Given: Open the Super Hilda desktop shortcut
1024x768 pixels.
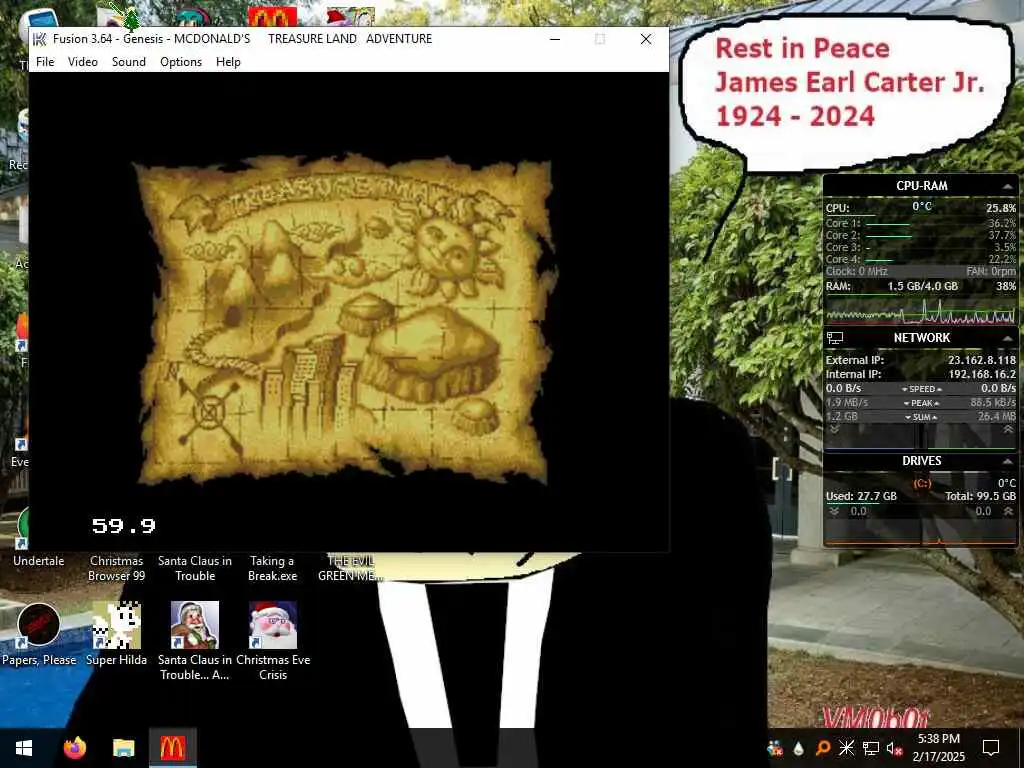Looking at the screenshot, I should pos(116,633).
